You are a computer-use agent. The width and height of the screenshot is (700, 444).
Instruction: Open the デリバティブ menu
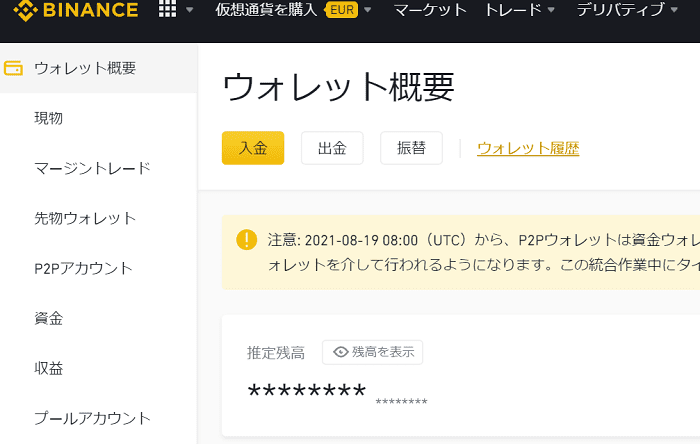(621, 10)
